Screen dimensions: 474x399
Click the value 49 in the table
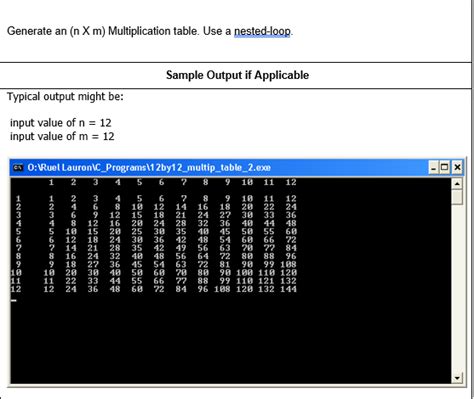(181, 248)
